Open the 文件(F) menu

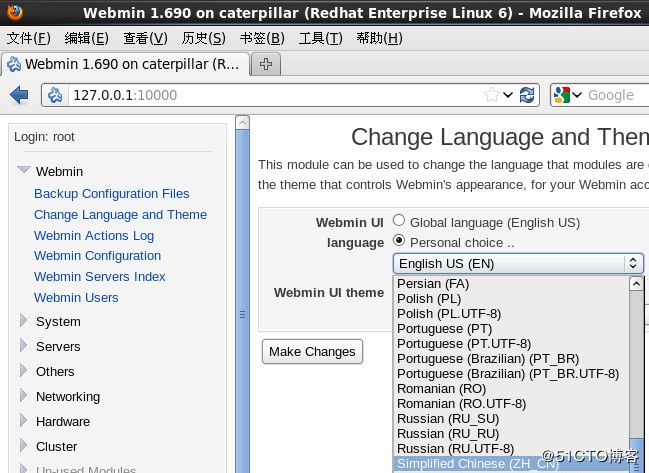(29, 38)
